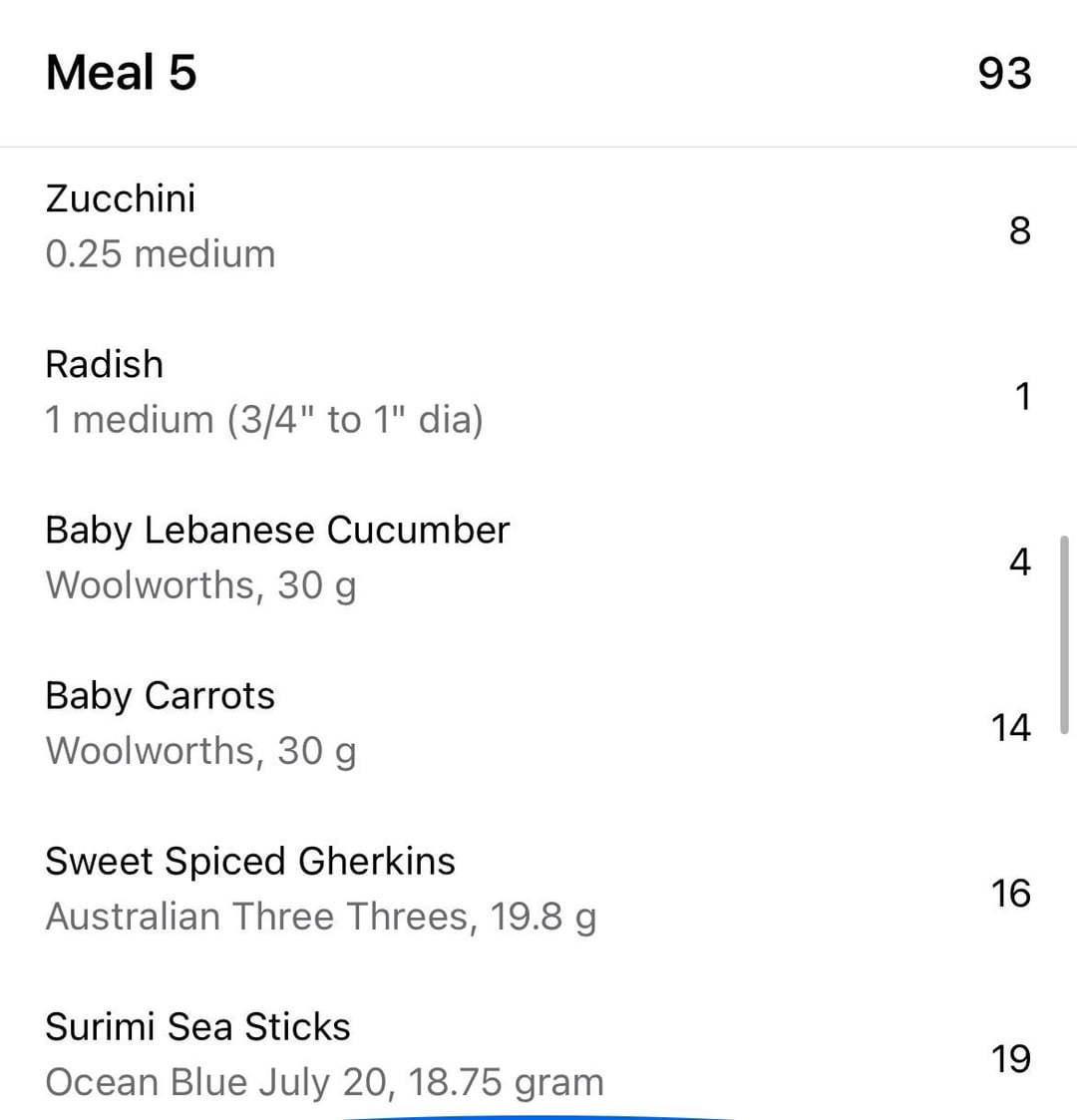Open the Baby Carrots entry

pos(160,695)
